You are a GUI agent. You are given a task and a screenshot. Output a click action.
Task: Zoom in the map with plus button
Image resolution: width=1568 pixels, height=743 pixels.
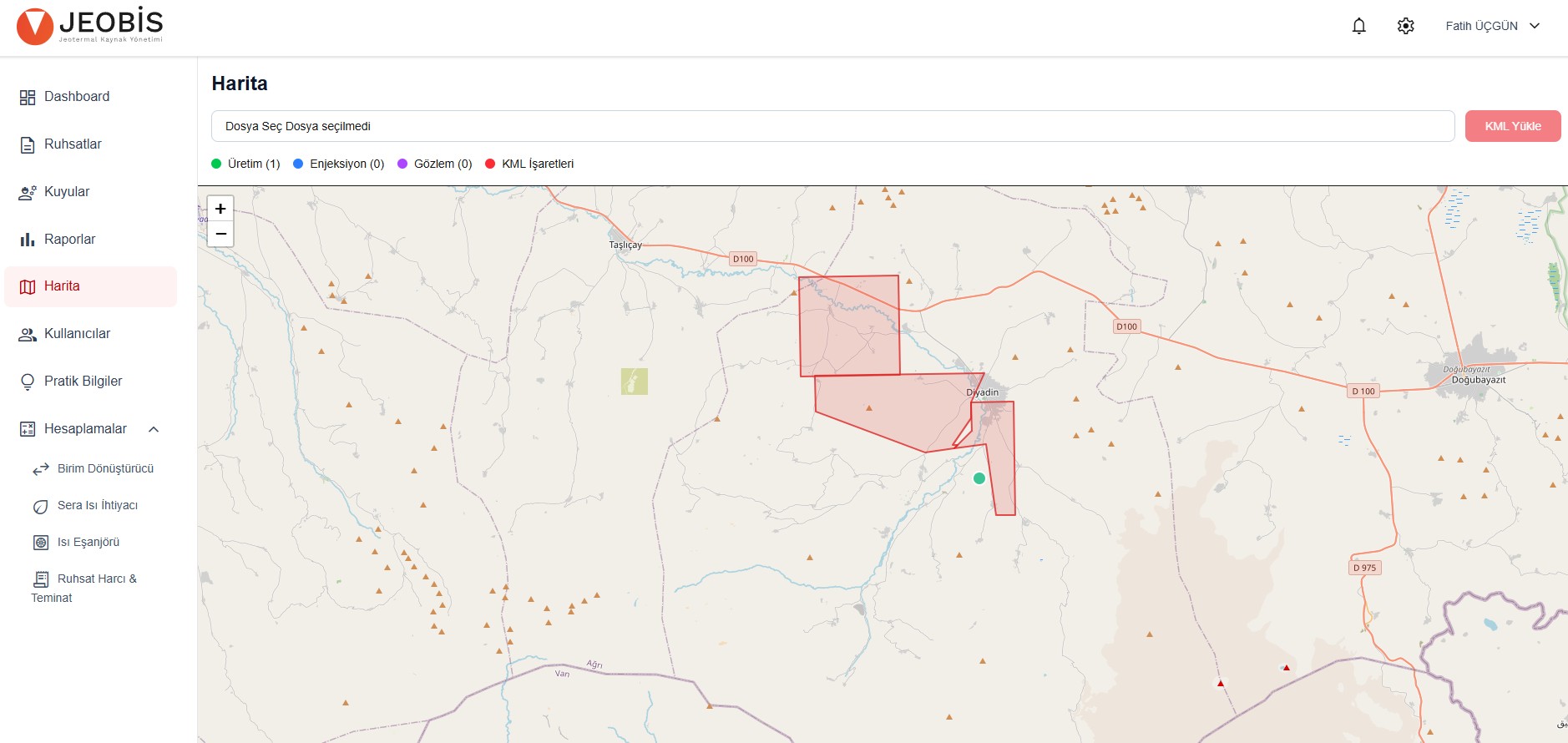pos(220,209)
